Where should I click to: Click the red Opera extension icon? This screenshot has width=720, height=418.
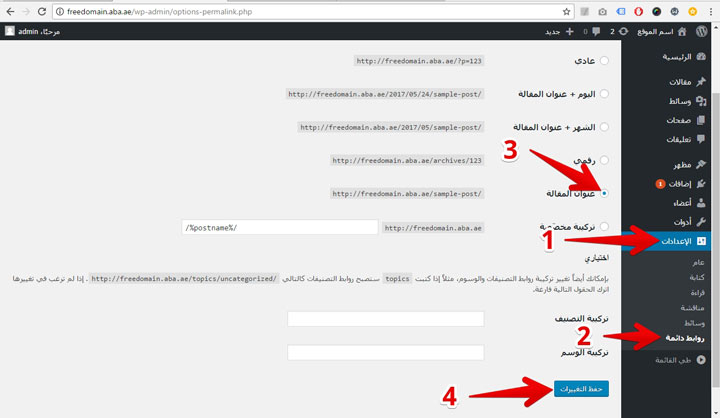(638, 12)
